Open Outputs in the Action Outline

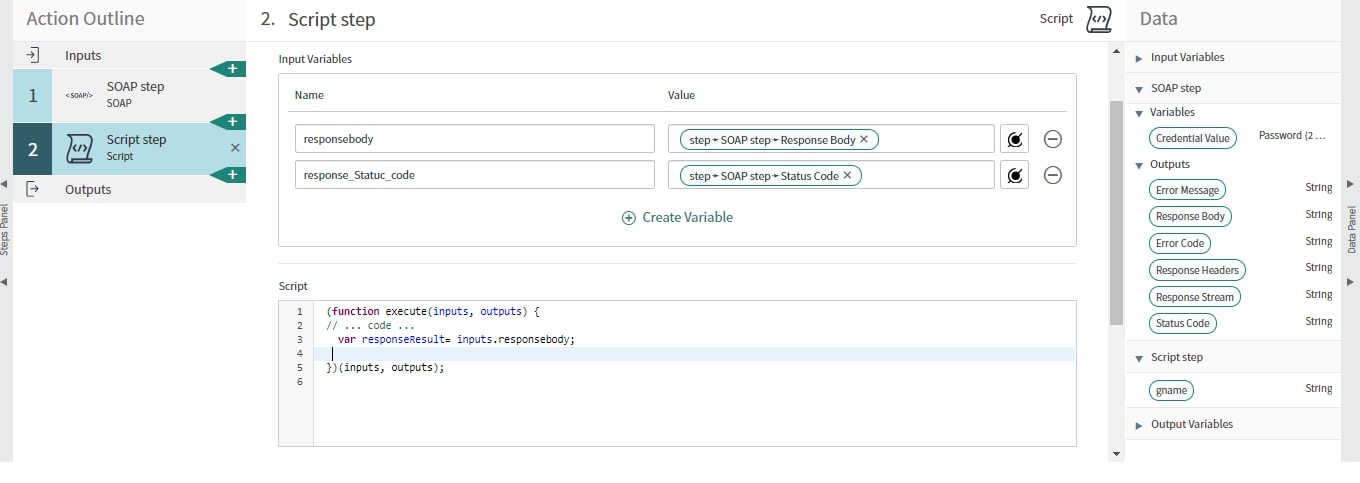(x=88, y=190)
